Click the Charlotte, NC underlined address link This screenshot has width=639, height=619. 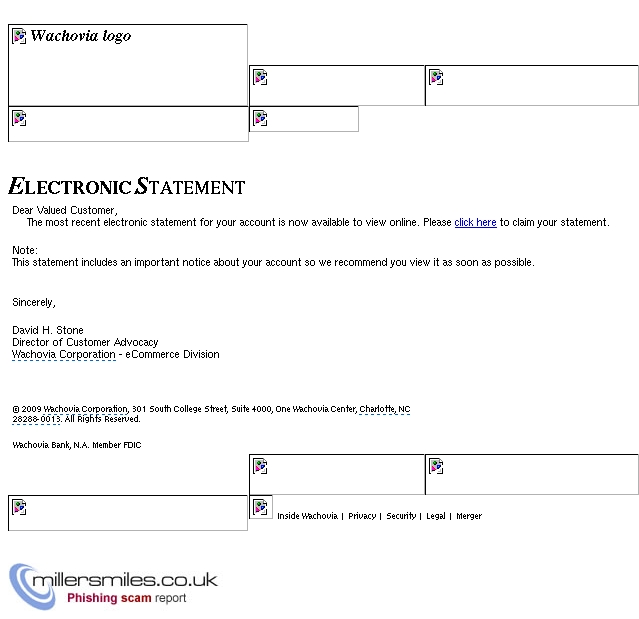click(385, 409)
